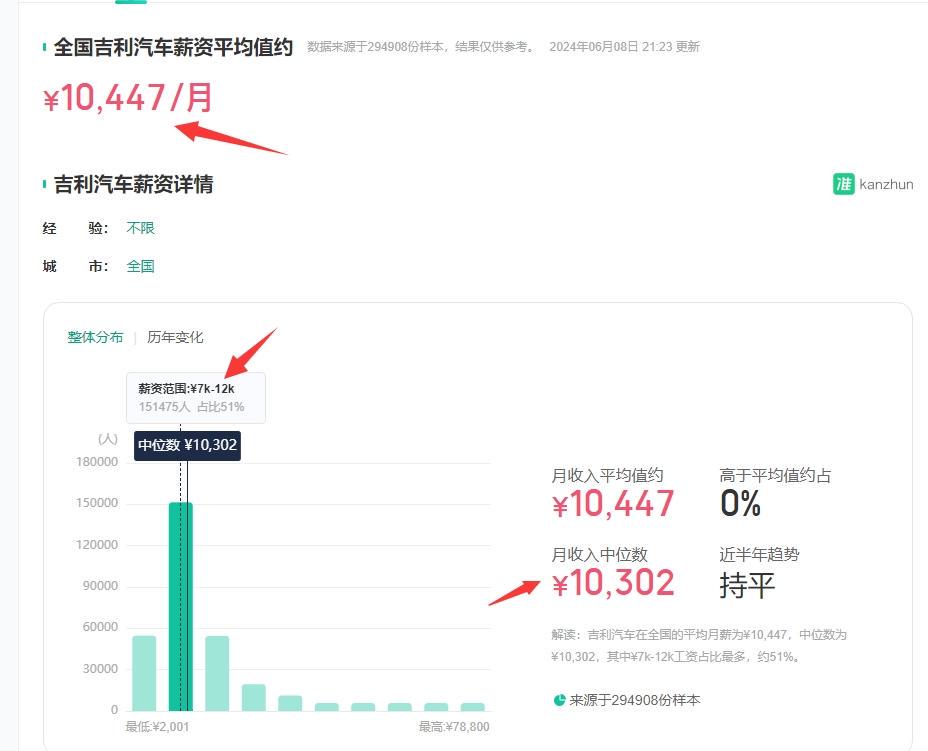Click the 持平 trend value
928x751 pixels.
(747, 585)
